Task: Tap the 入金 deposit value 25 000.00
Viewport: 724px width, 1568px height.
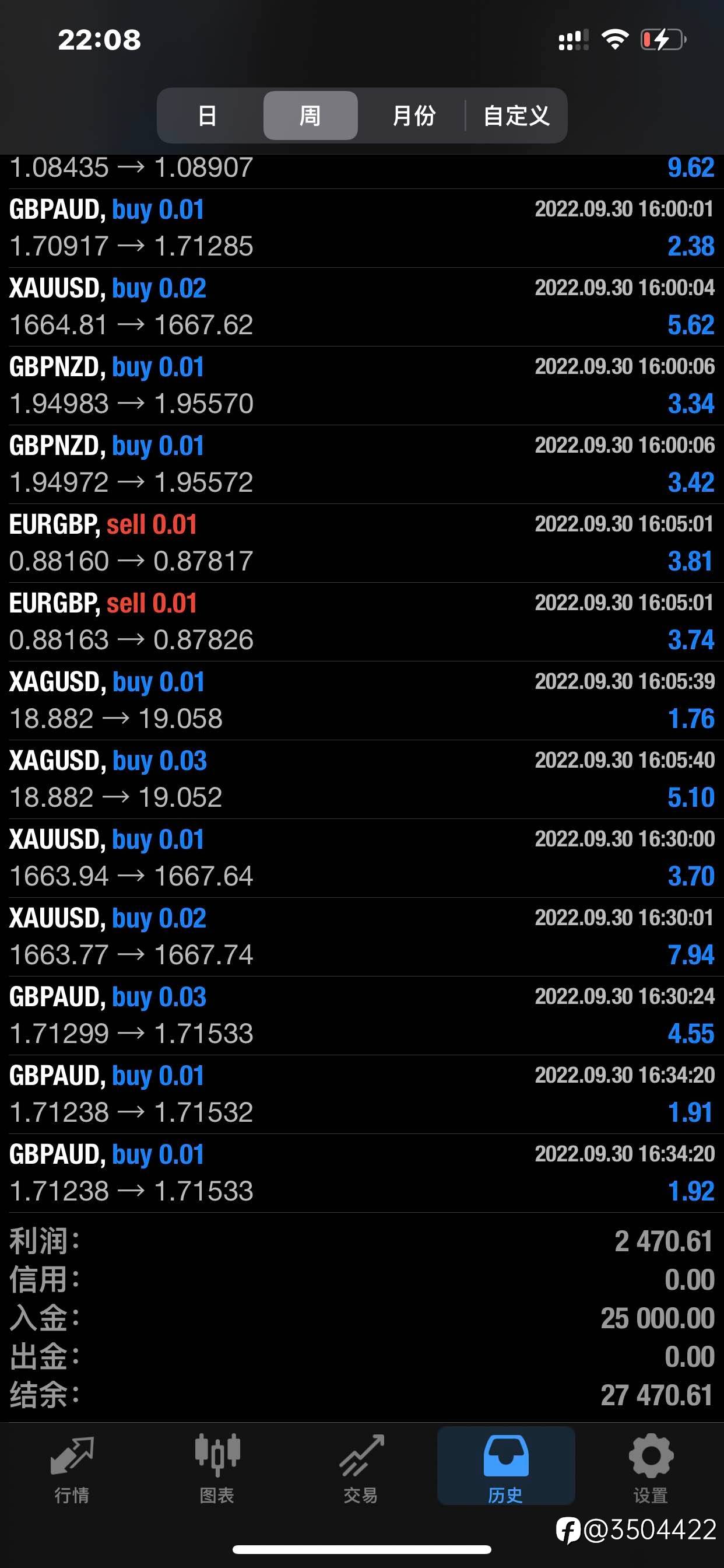Action: click(657, 1318)
